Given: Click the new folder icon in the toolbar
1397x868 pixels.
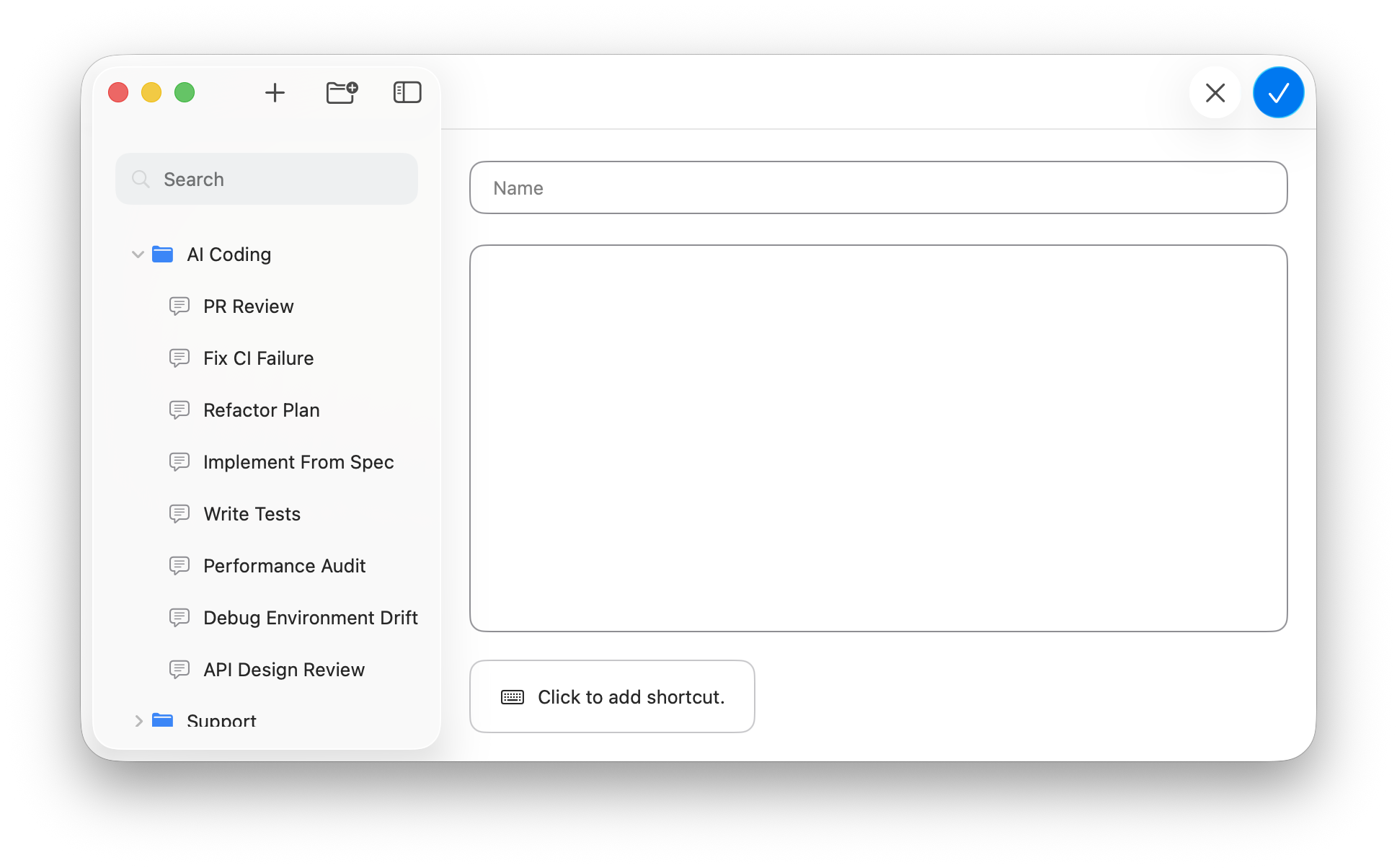Looking at the screenshot, I should [342, 92].
